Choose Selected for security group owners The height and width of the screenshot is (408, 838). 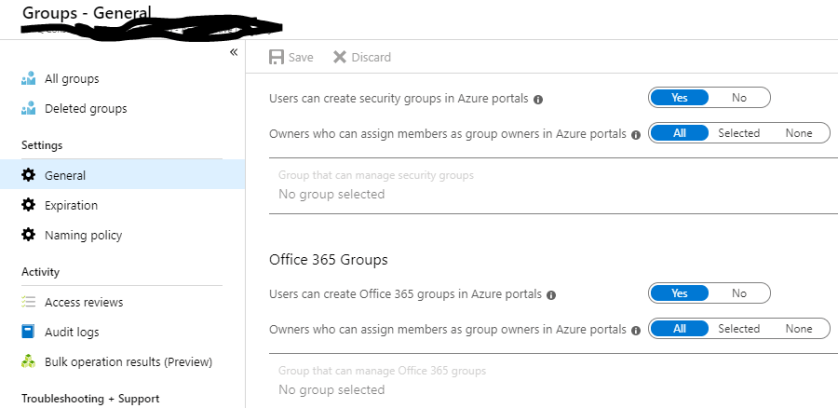(739, 133)
